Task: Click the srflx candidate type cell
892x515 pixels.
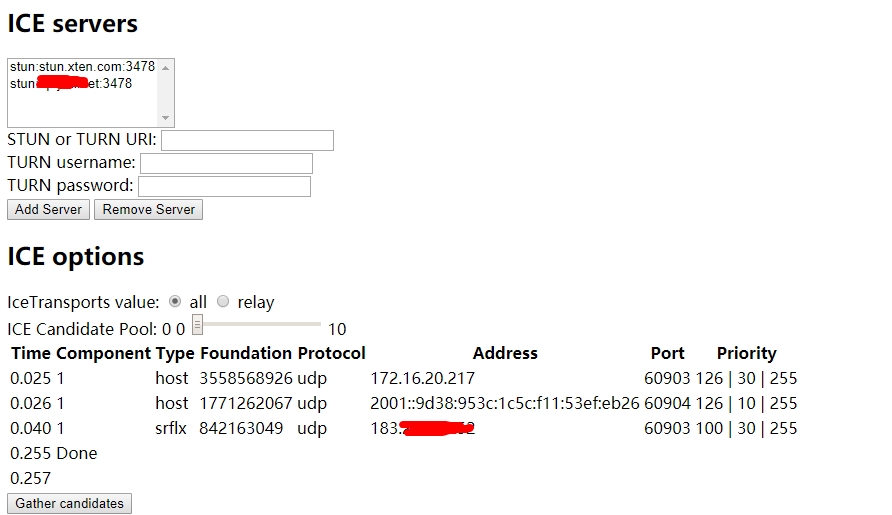Action: click(x=171, y=429)
